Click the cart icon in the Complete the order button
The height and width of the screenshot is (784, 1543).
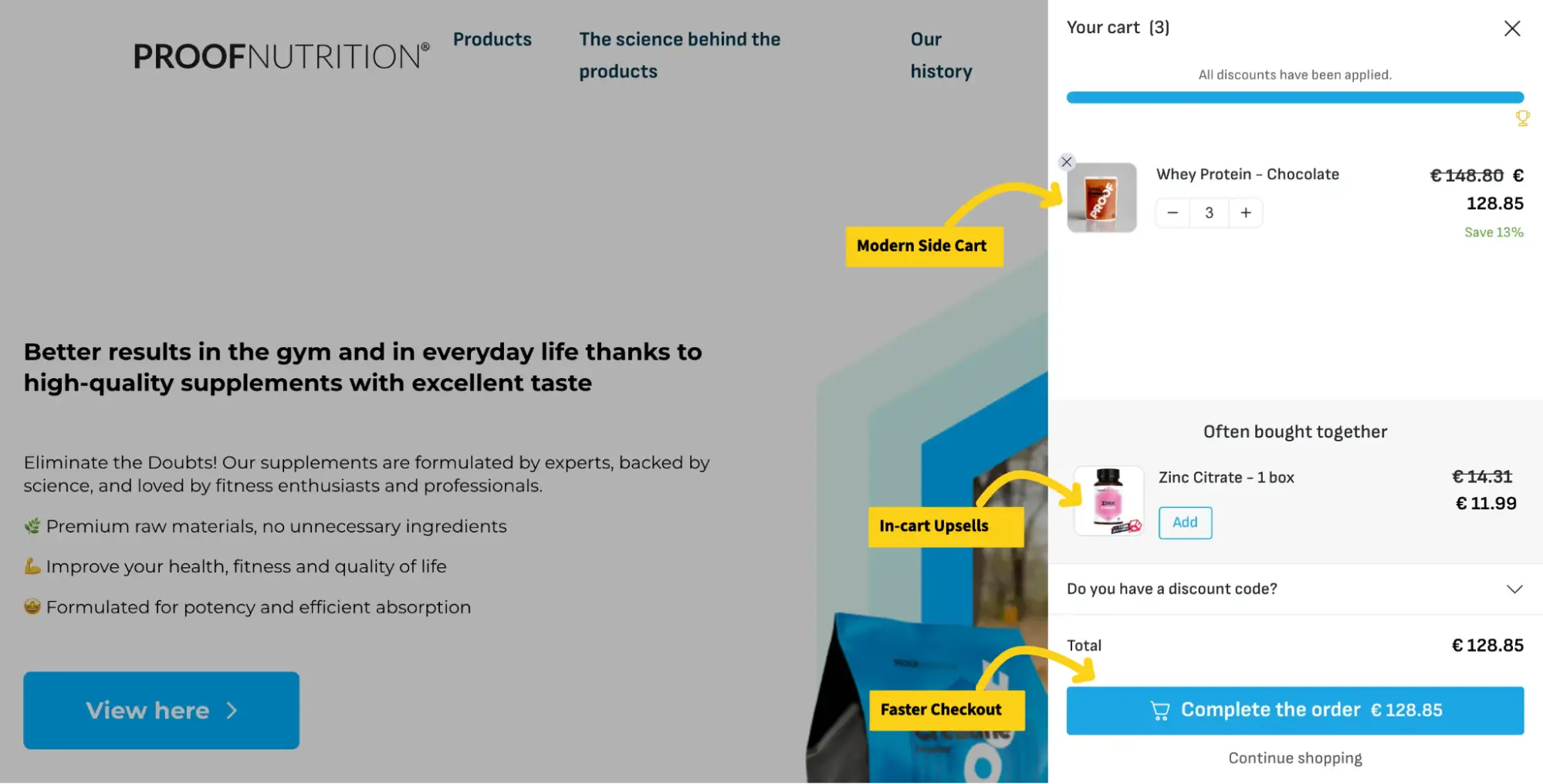click(x=1159, y=711)
